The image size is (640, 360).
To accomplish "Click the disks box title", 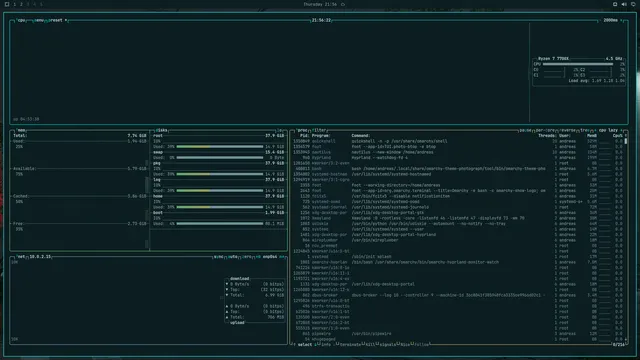I will click(x=162, y=130).
